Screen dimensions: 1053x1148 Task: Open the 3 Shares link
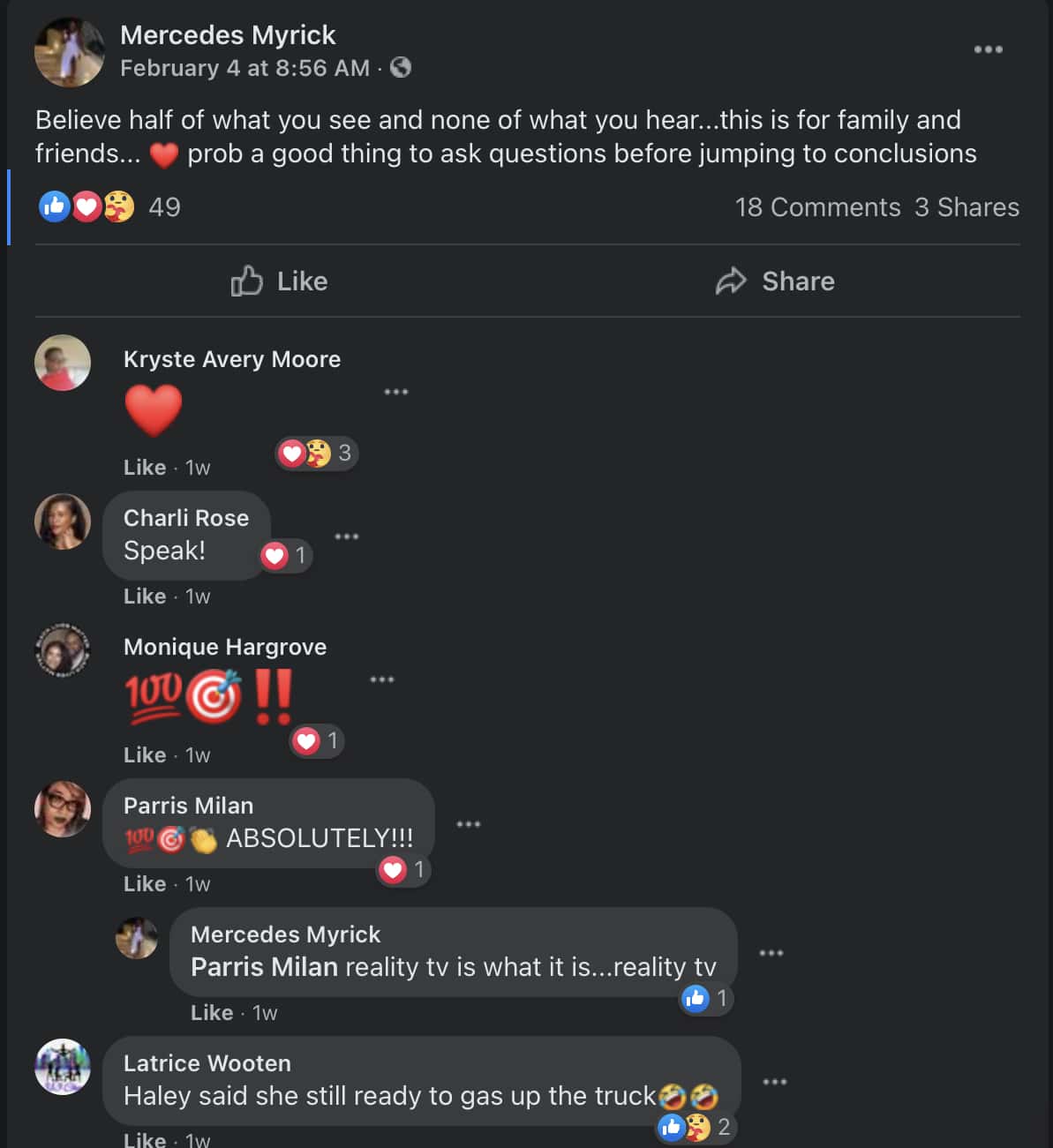pyautogui.click(x=967, y=207)
